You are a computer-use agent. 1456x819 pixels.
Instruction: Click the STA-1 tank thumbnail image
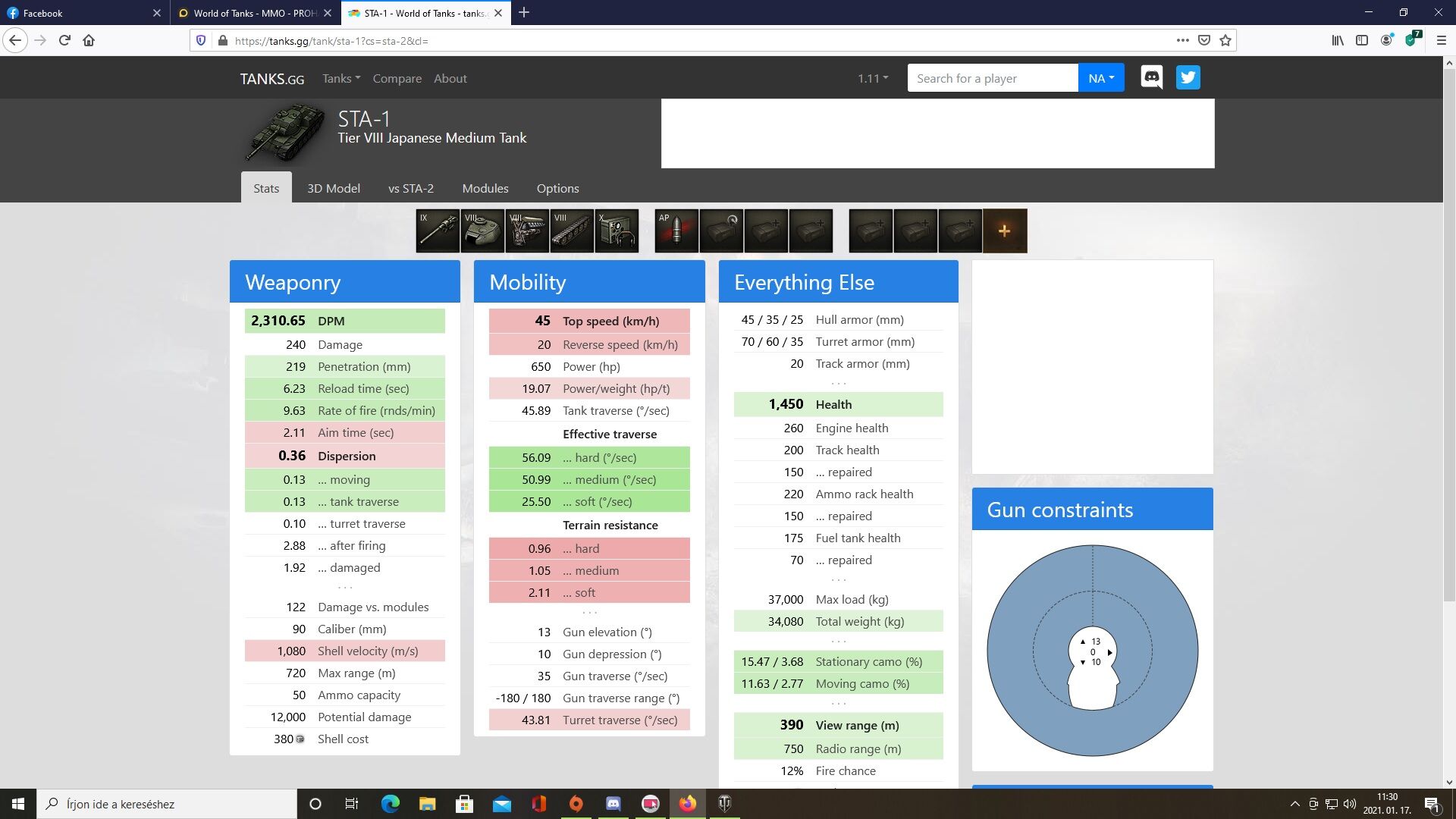[285, 133]
